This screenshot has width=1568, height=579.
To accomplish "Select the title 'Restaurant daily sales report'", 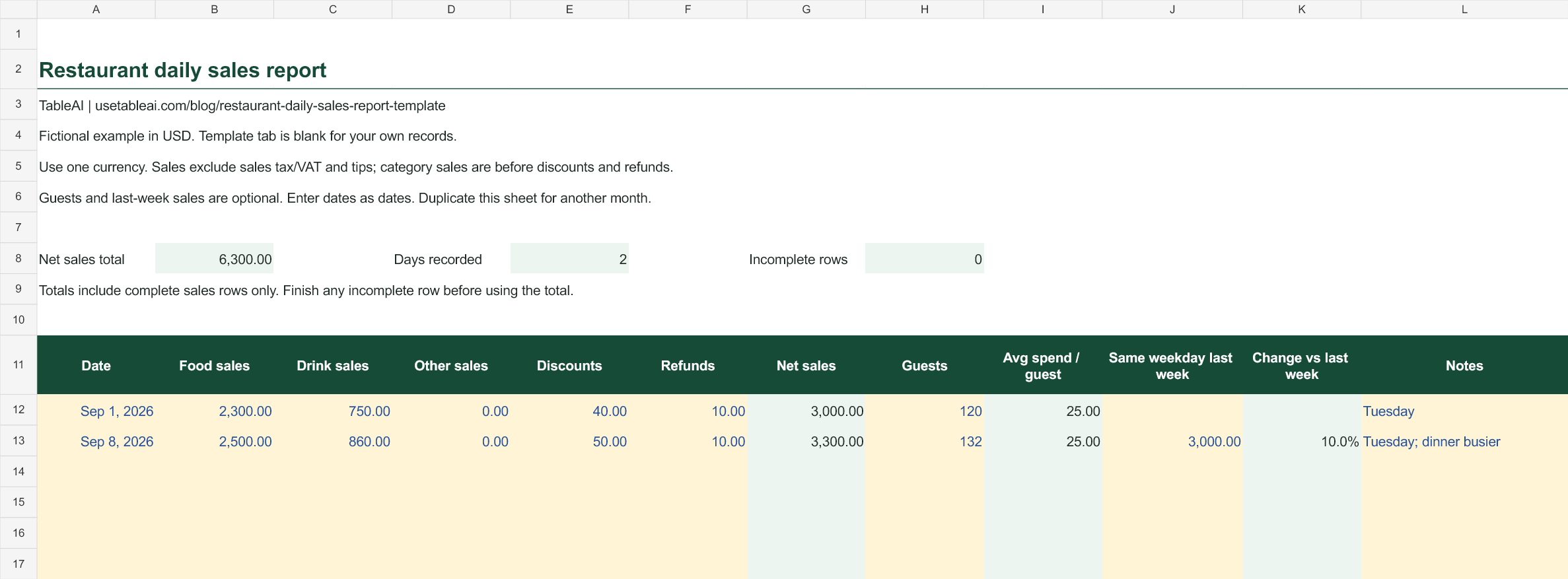I will 182,70.
